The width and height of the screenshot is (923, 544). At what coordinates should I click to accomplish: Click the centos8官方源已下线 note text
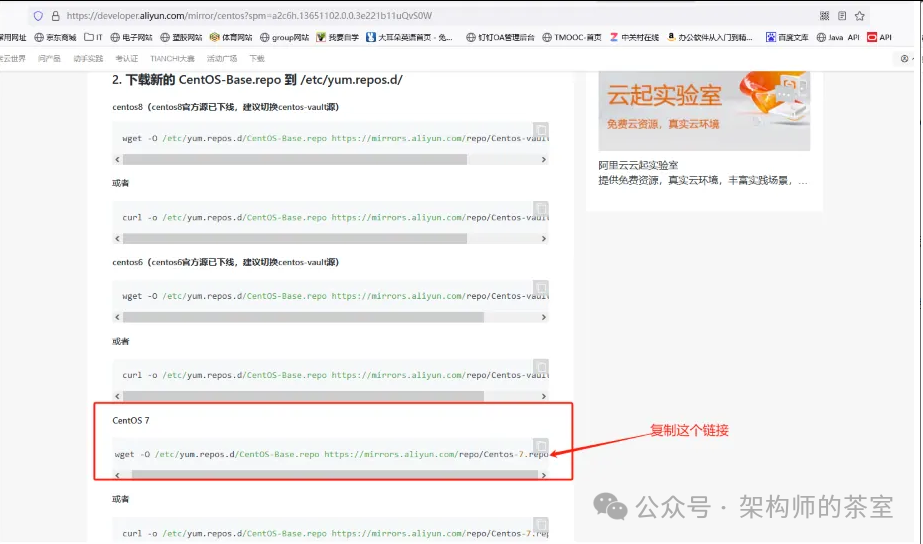pos(225,107)
